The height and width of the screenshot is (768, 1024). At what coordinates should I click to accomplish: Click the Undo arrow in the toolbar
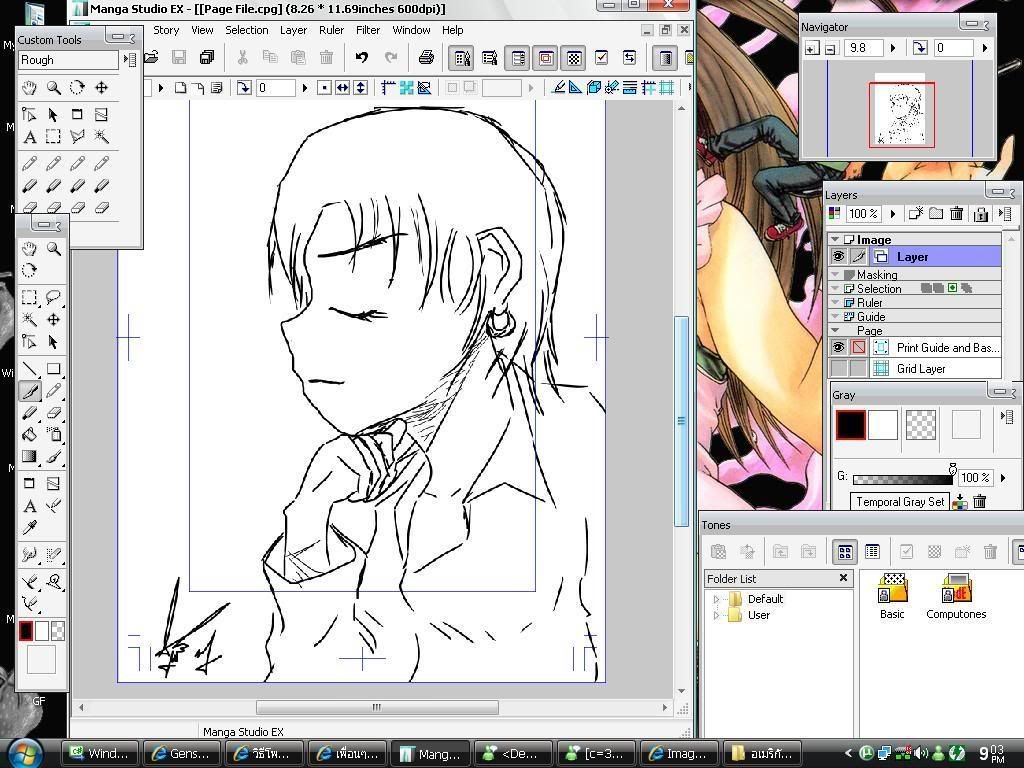coord(361,57)
